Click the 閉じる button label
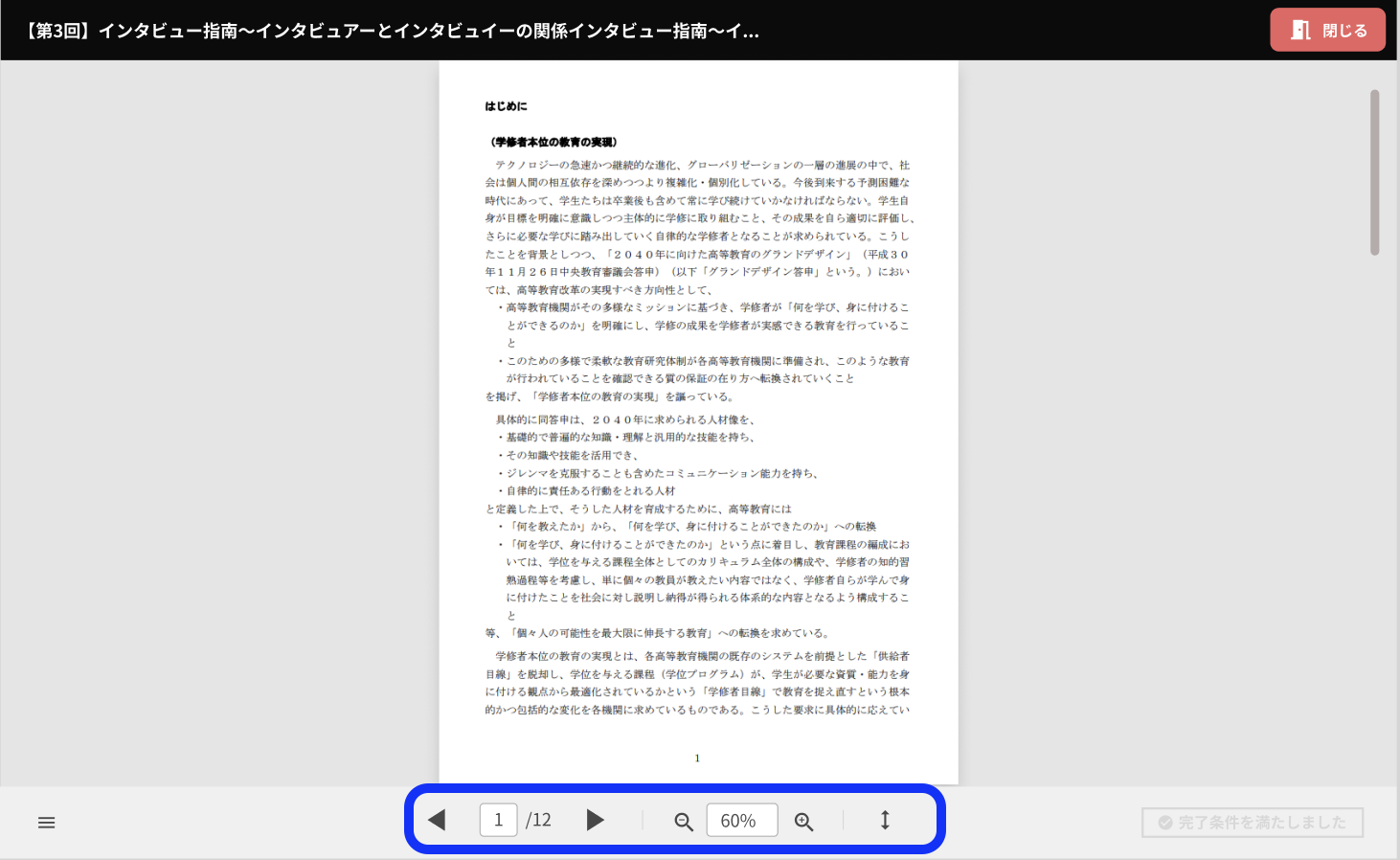This screenshot has width=1400, height=860. point(1344,31)
